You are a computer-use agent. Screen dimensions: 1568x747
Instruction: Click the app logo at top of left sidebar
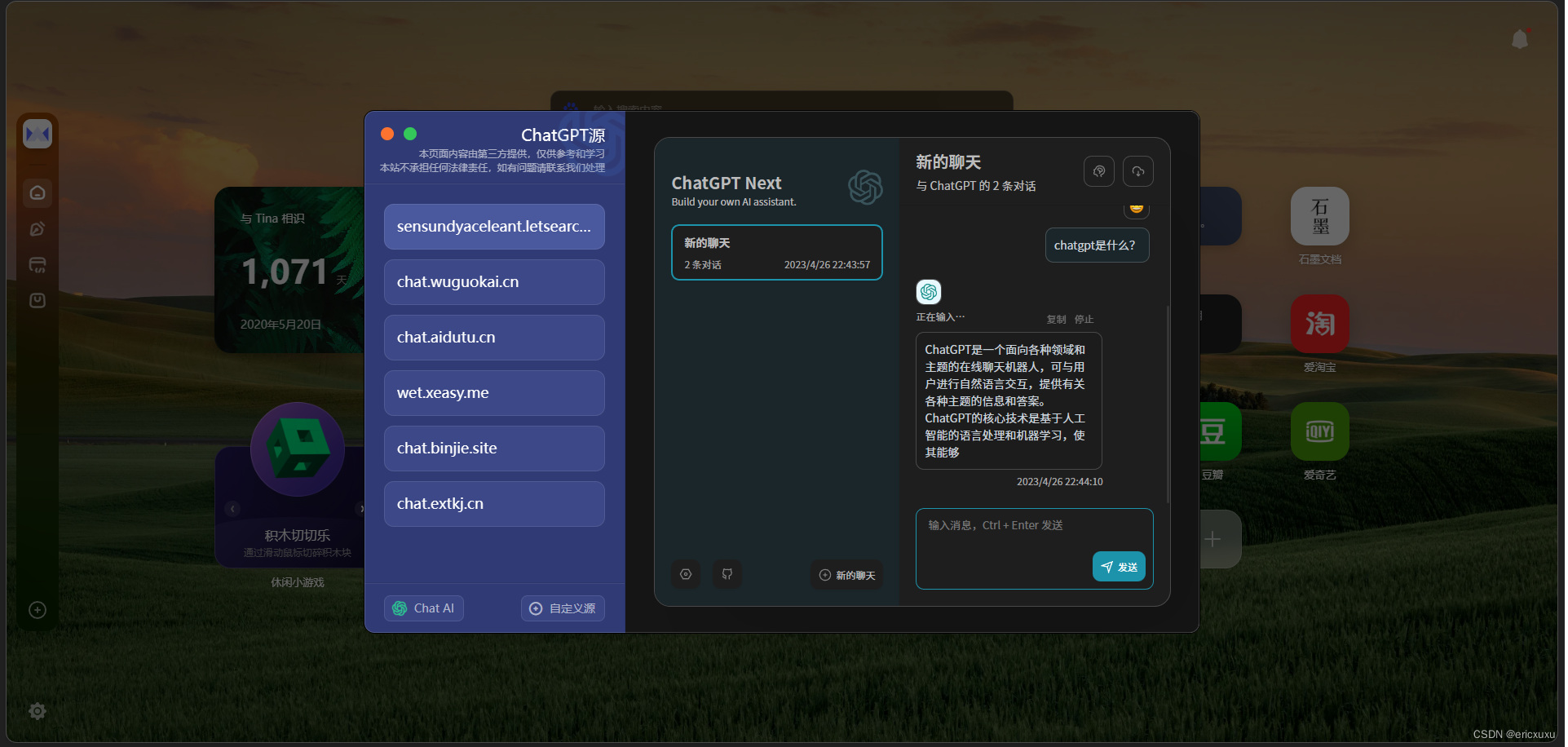[x=38, y=134]
